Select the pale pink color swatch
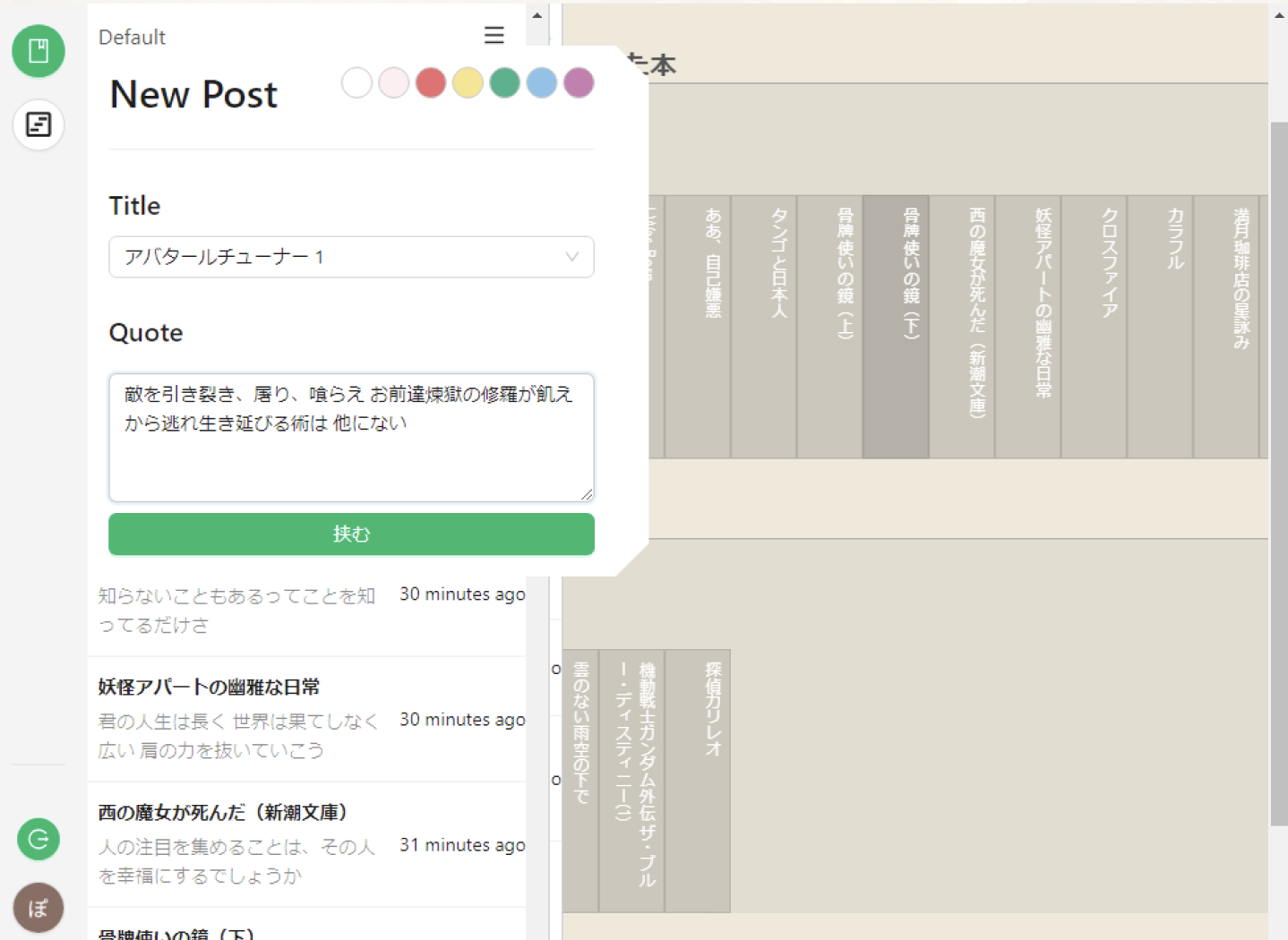 coord(393,82)
